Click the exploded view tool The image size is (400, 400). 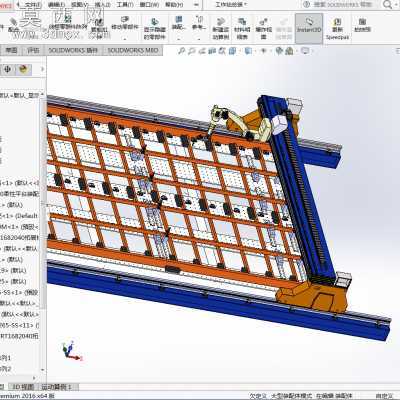pos(263,29)
